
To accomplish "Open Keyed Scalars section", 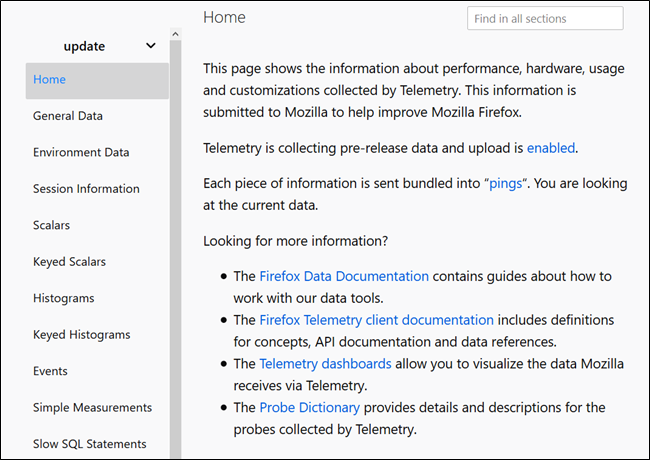I will tap(69, 262).
